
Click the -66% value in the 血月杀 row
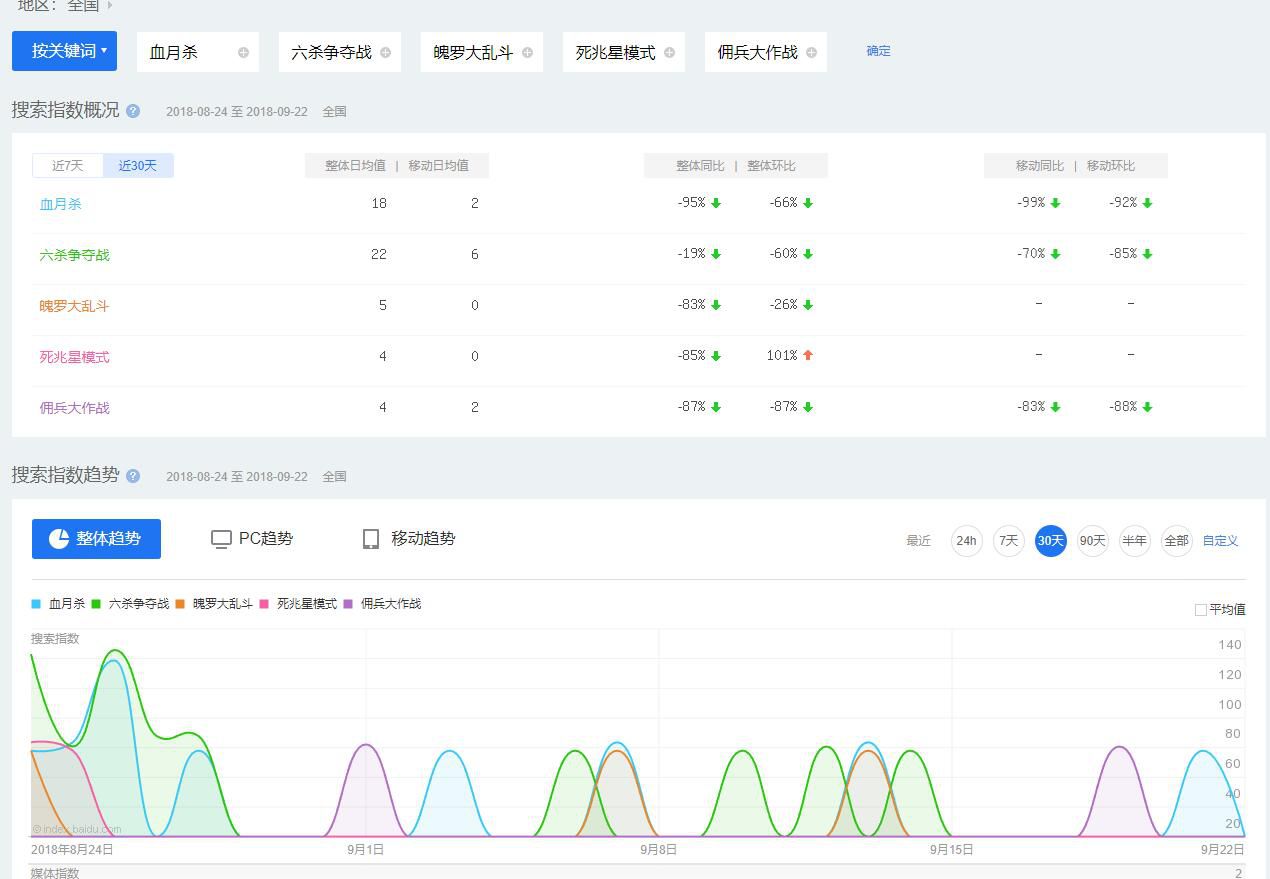coord(784,203)
